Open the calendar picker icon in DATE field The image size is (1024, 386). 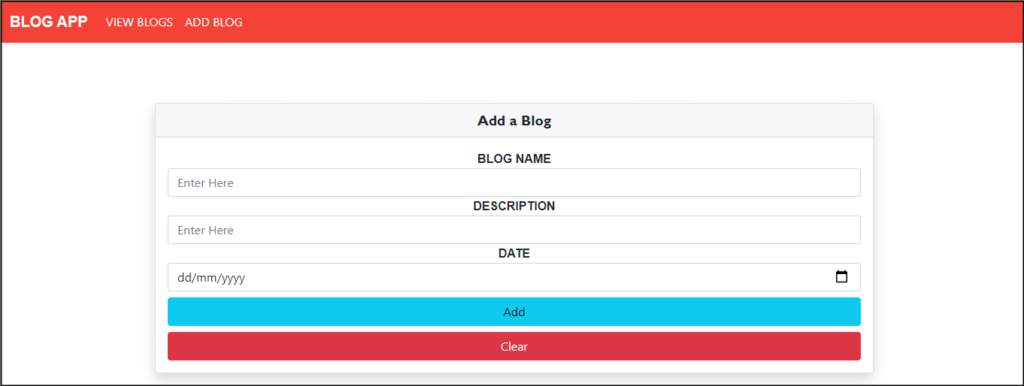click(x=841, y=277)
